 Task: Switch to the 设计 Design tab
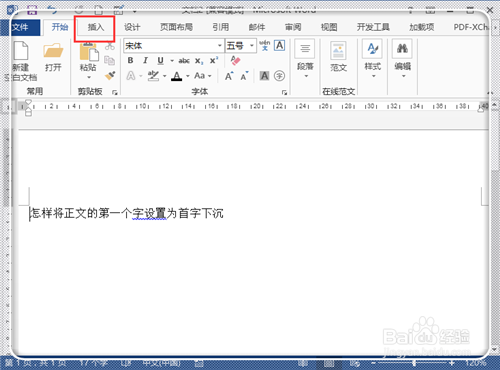(x=132, y=27)
